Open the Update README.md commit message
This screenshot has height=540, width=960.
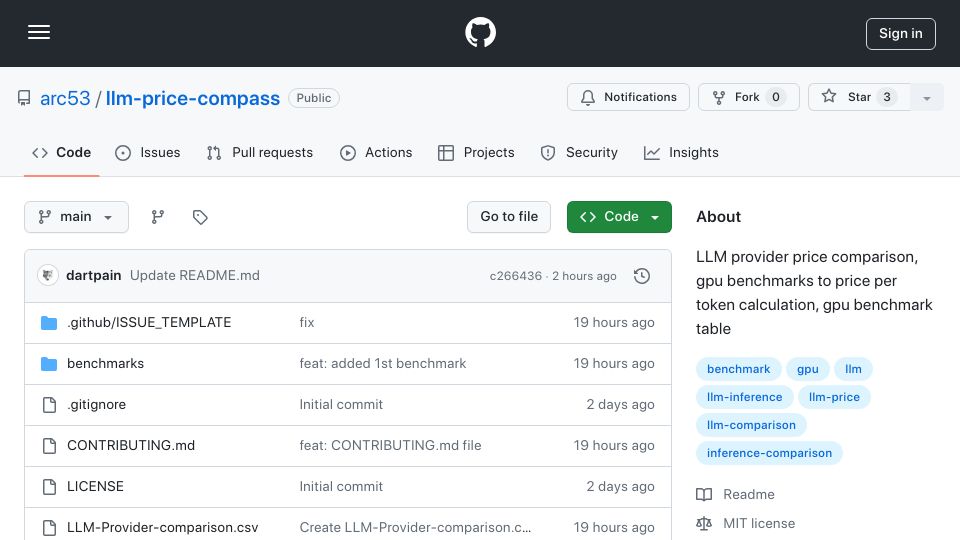(195, 276)
